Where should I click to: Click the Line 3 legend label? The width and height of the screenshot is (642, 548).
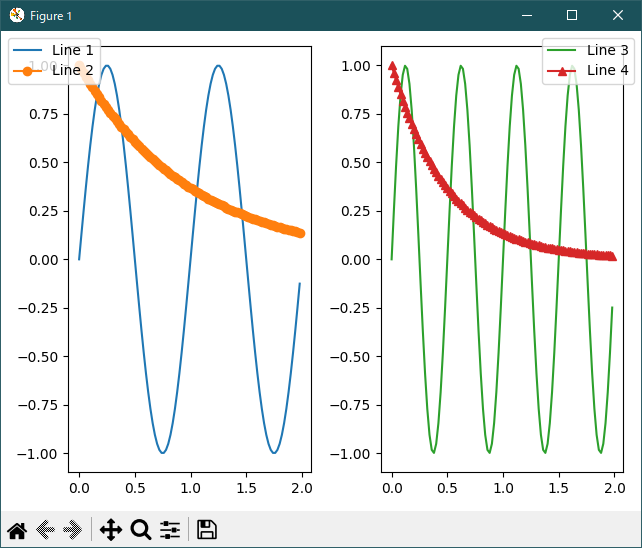(x=608, y=50)
